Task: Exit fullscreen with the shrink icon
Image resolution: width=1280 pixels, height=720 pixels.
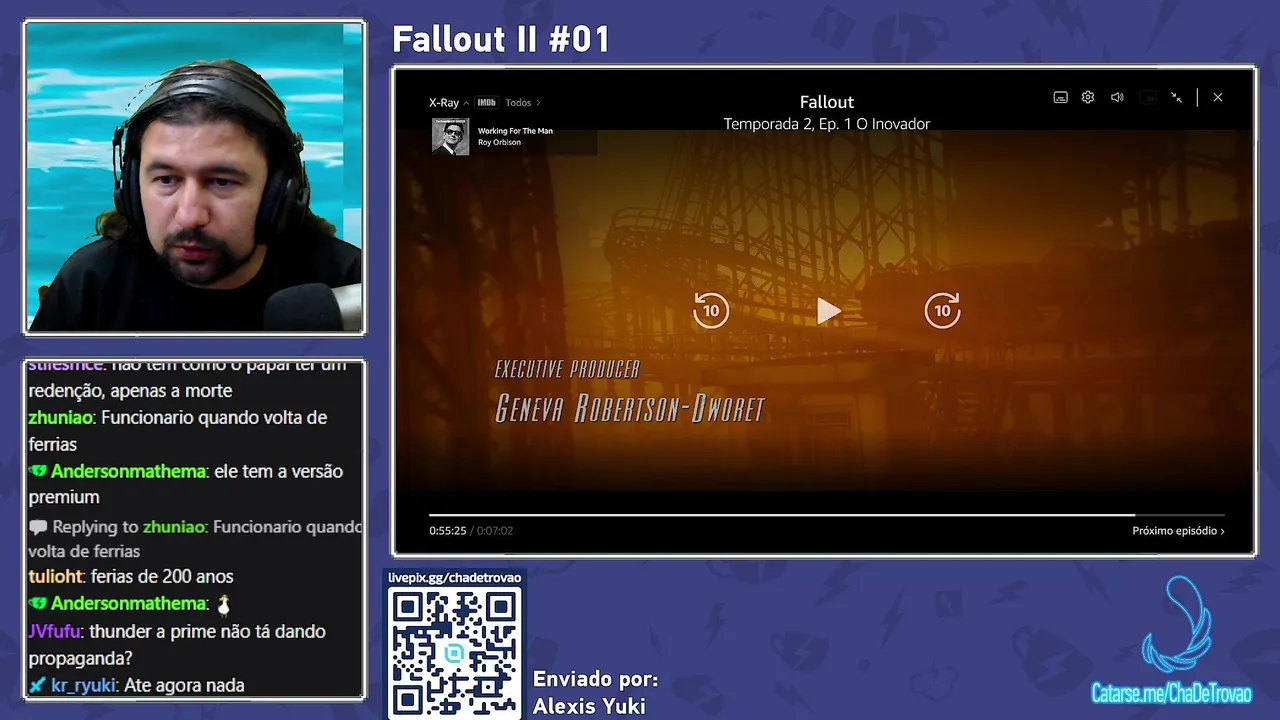Action: coord(1177,97)
